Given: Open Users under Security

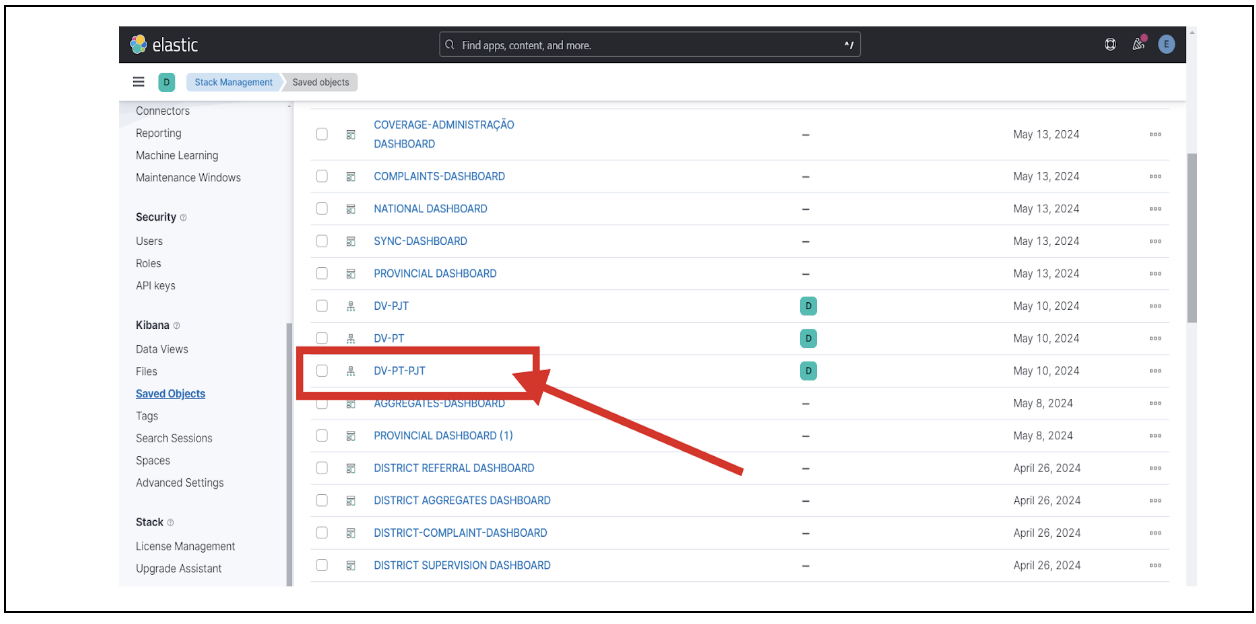Looking at the screenshot, I should [149, 241].
